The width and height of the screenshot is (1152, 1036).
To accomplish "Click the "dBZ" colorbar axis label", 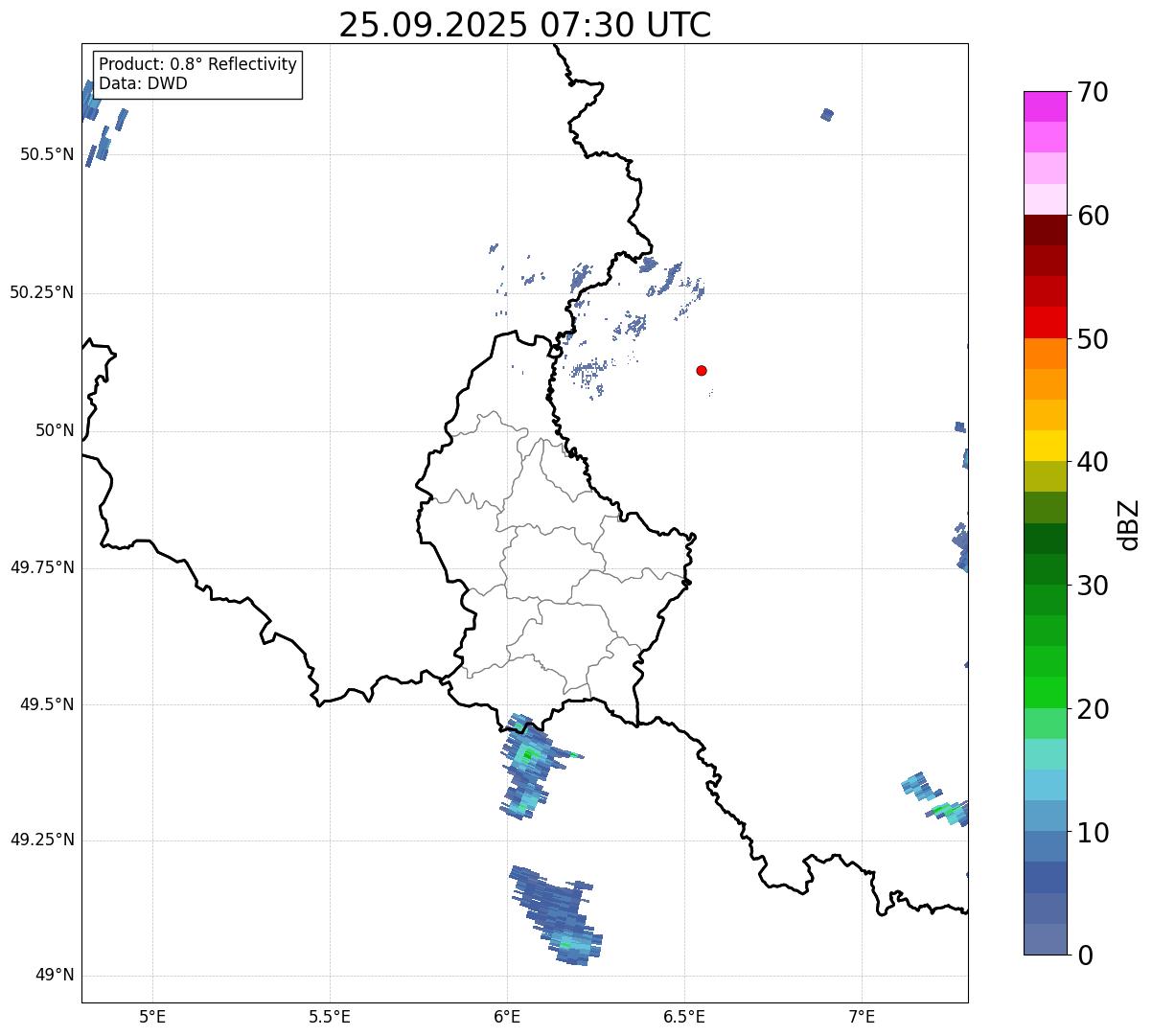I will click(1129, 524).
